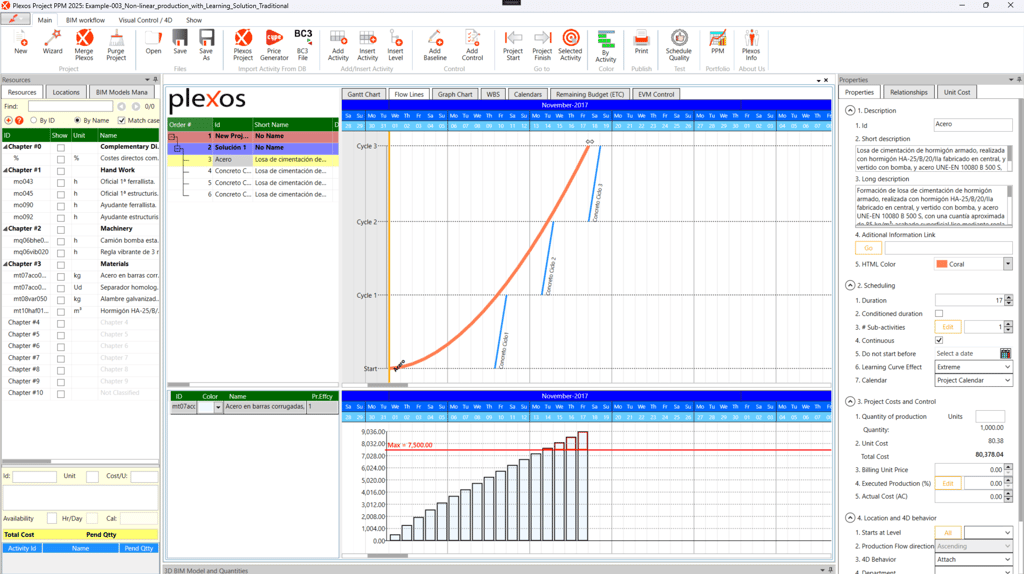1024x574 pixels.
Task: Click Edit button for Sub-activities
Action: pyautogui.click(x=948, y=327)
